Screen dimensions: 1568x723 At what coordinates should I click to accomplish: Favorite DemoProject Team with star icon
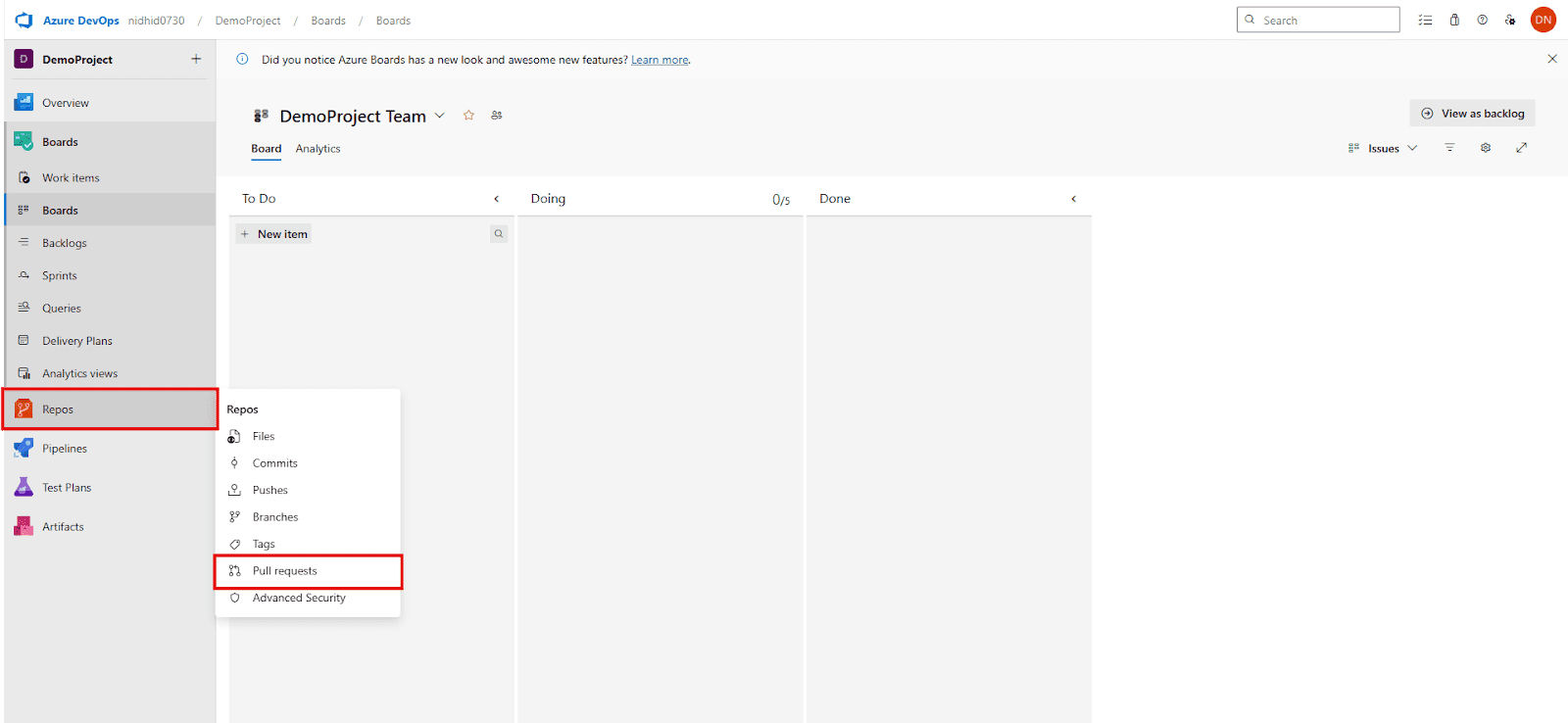(x=468, y=116)
